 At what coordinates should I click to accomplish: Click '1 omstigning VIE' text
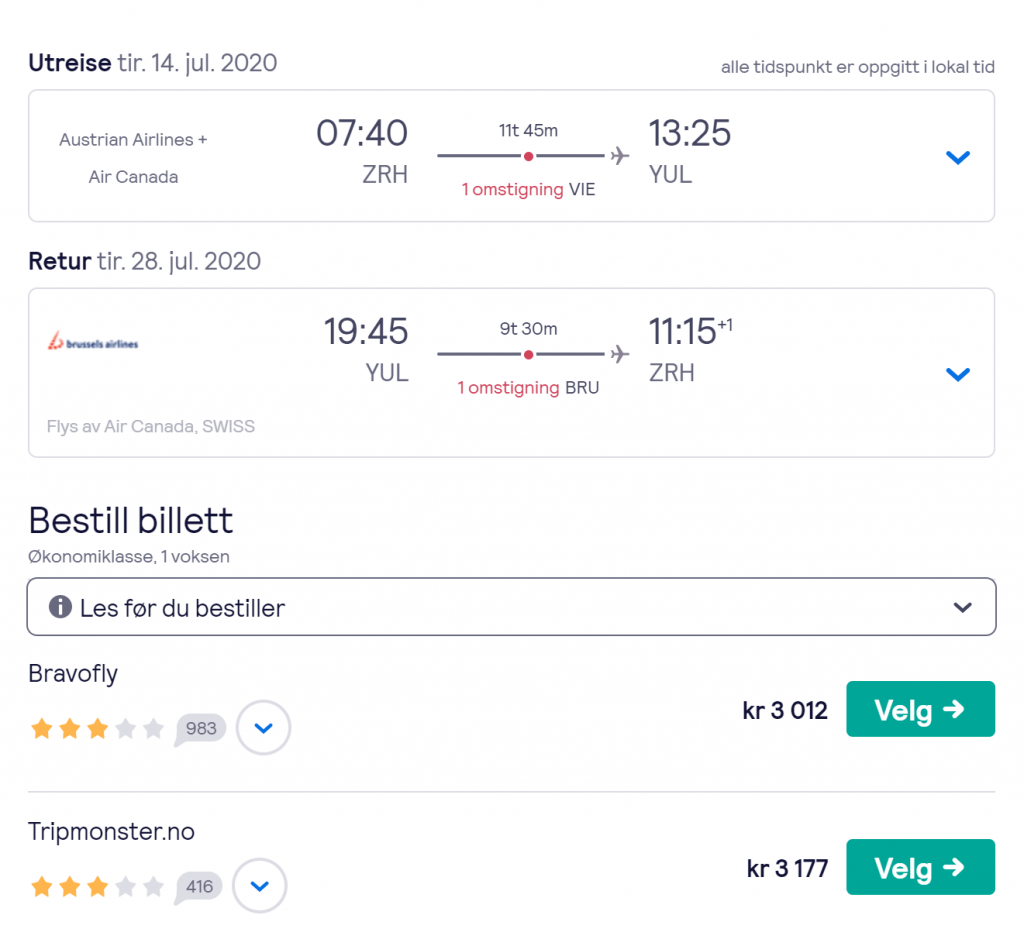(528, 189)
